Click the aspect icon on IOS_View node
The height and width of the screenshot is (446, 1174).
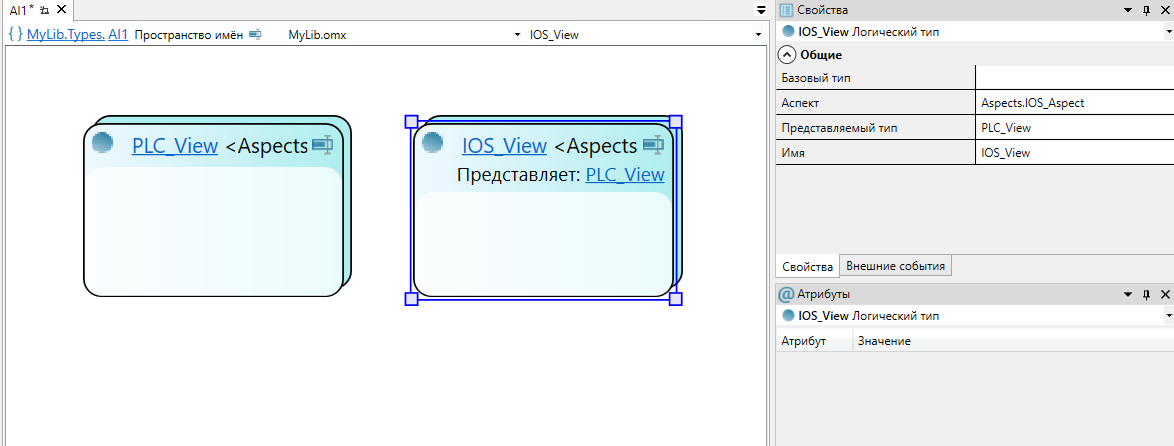coord(653,145)
